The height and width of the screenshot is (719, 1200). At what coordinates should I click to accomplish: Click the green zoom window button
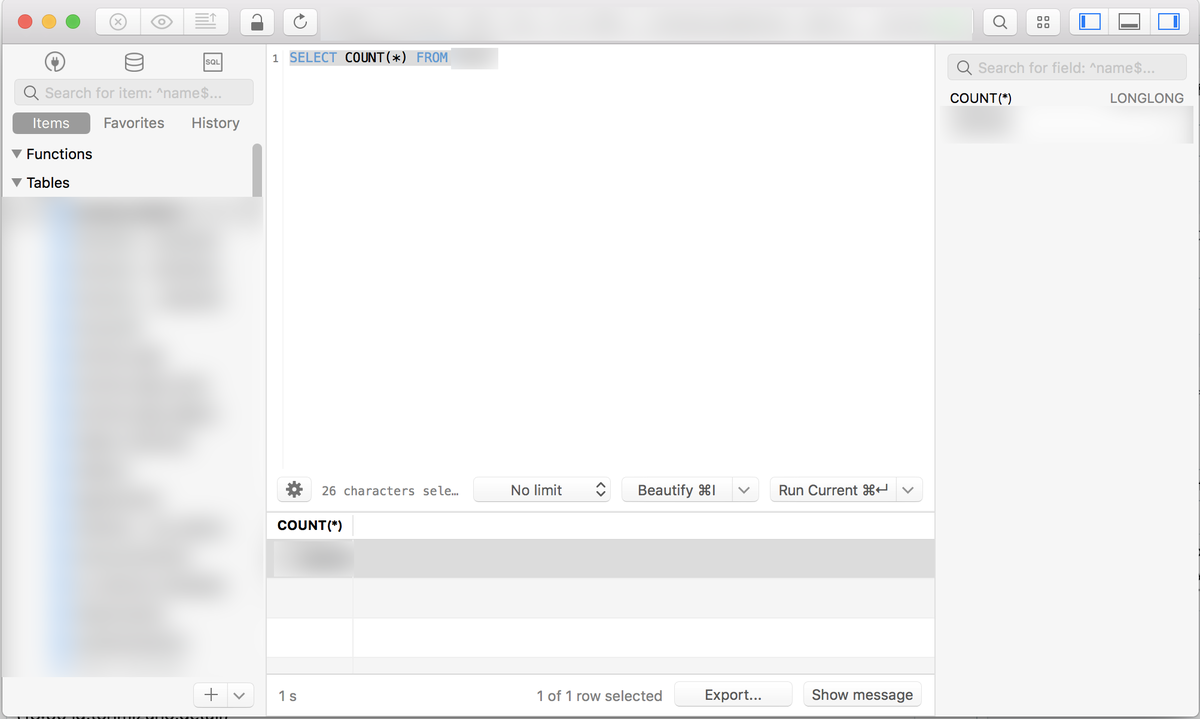(72, 21)
